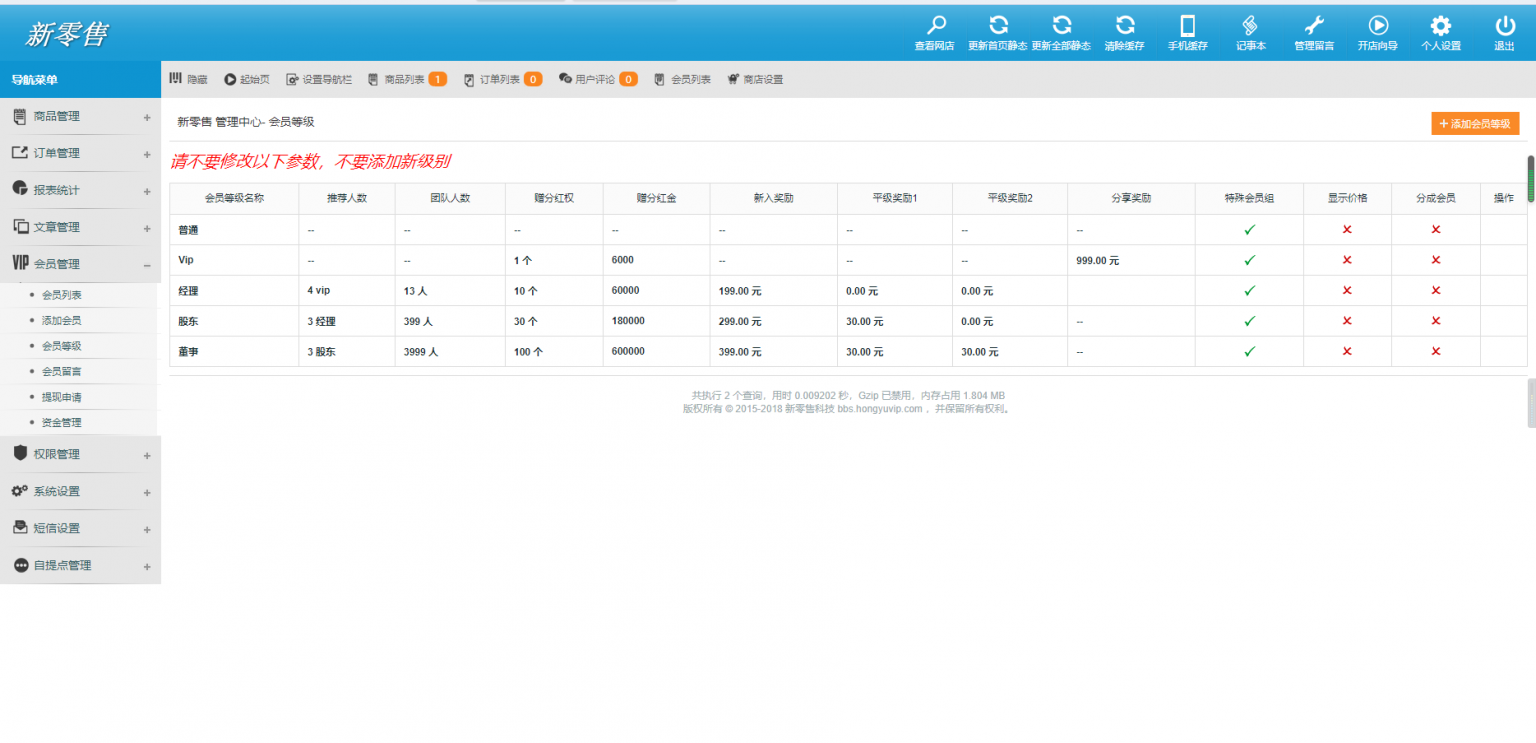
Task: Click the 清除缓存 icon in header
Action: [x=1125, y=26]
